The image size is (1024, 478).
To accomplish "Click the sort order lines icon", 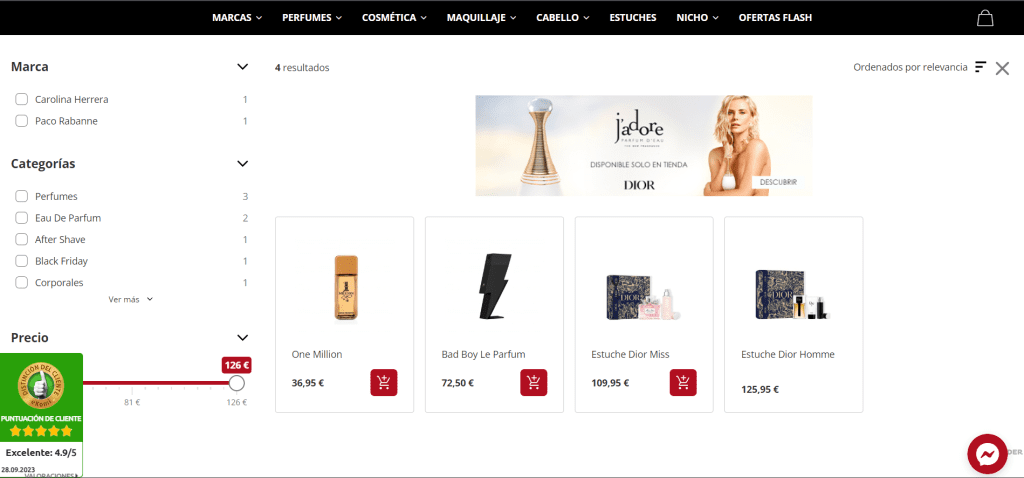I will pos(980,67).
